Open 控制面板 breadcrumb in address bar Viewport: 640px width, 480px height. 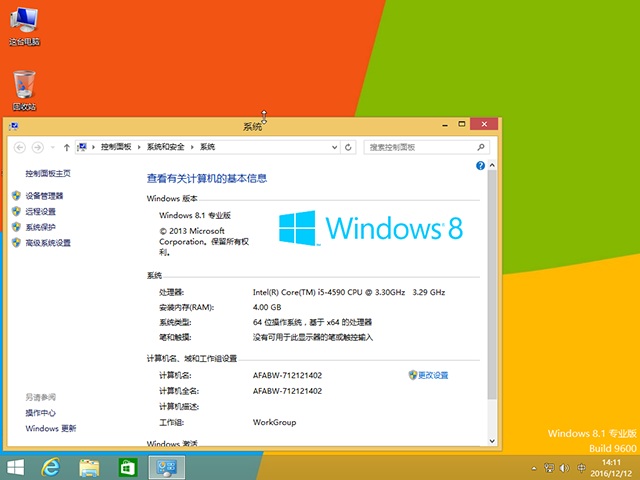(116, 147)
